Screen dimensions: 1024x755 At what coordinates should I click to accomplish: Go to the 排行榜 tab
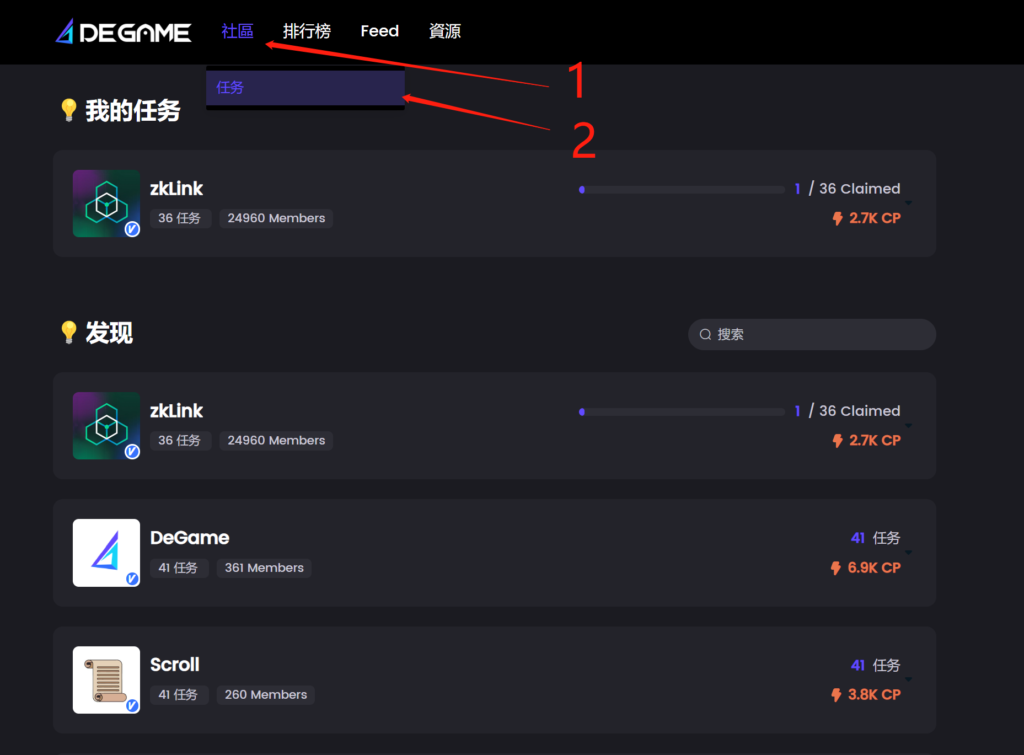point(307,31)
